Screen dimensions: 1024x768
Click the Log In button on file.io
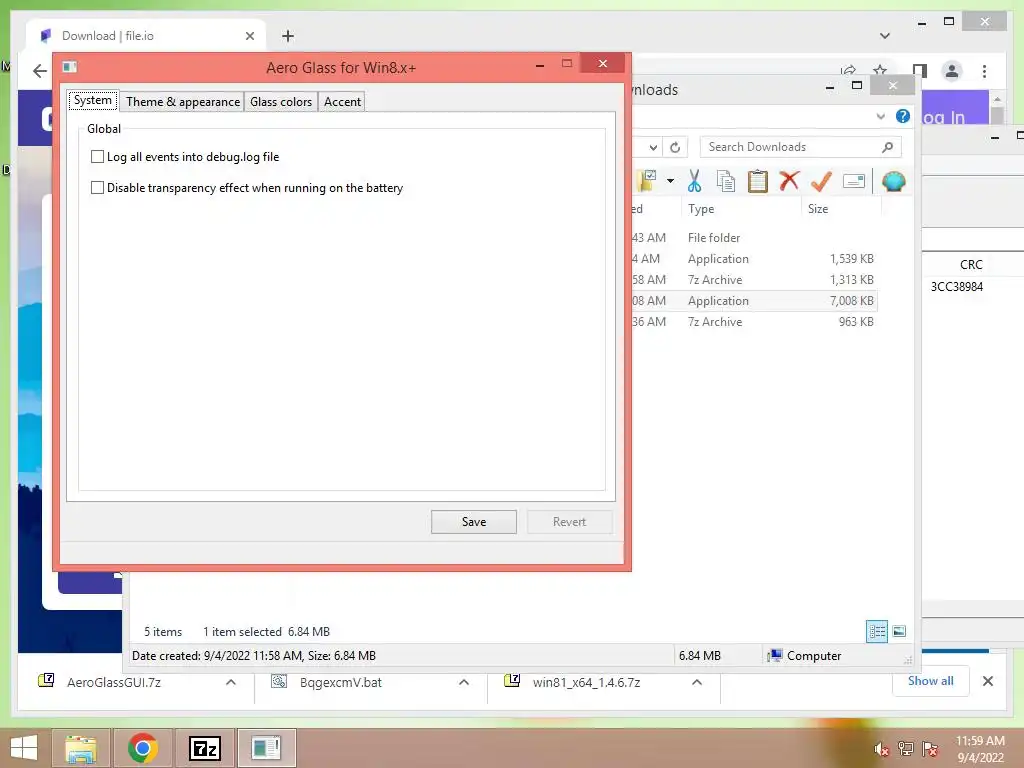944,118
